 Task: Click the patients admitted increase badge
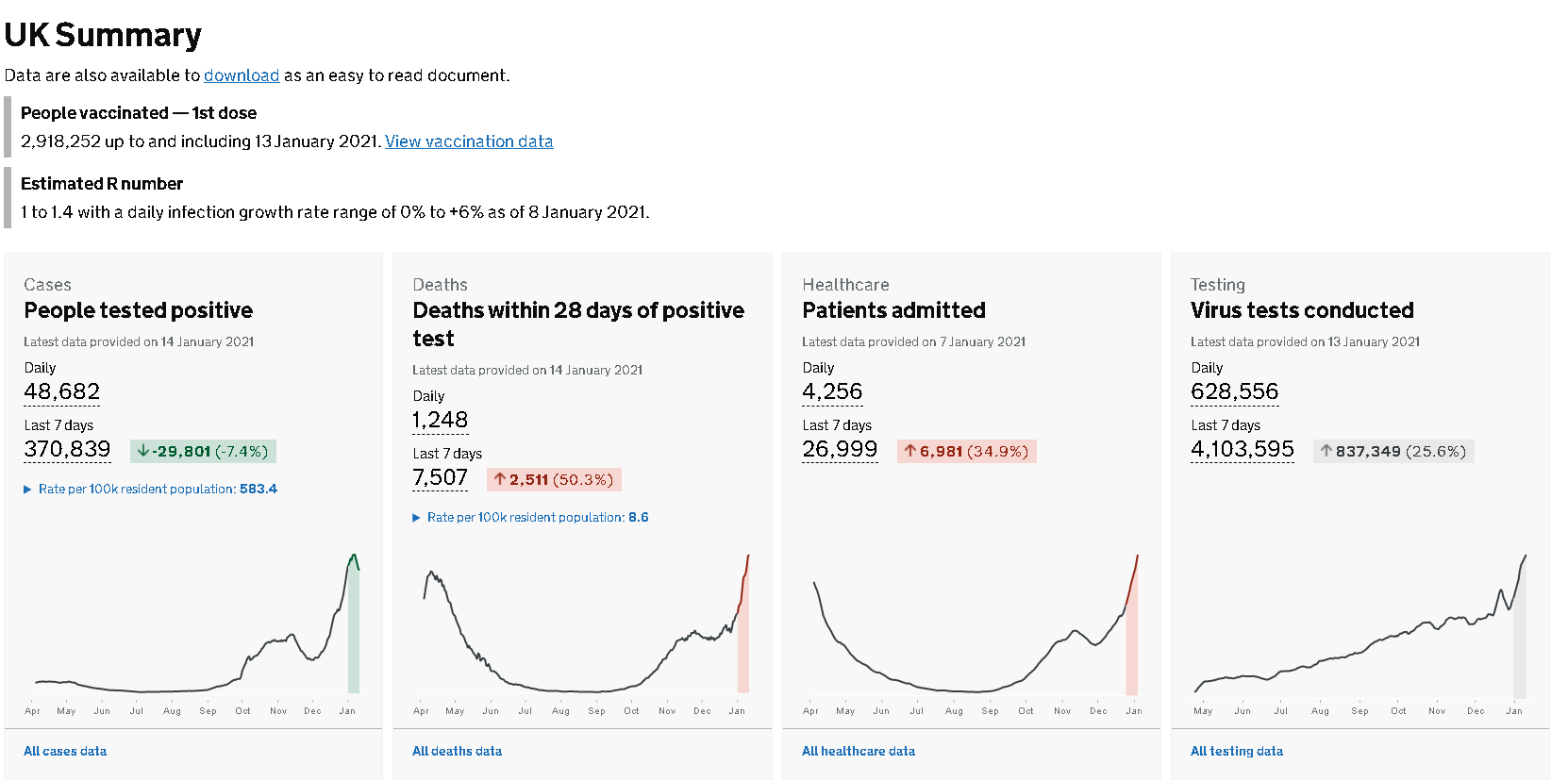(966, 451)
